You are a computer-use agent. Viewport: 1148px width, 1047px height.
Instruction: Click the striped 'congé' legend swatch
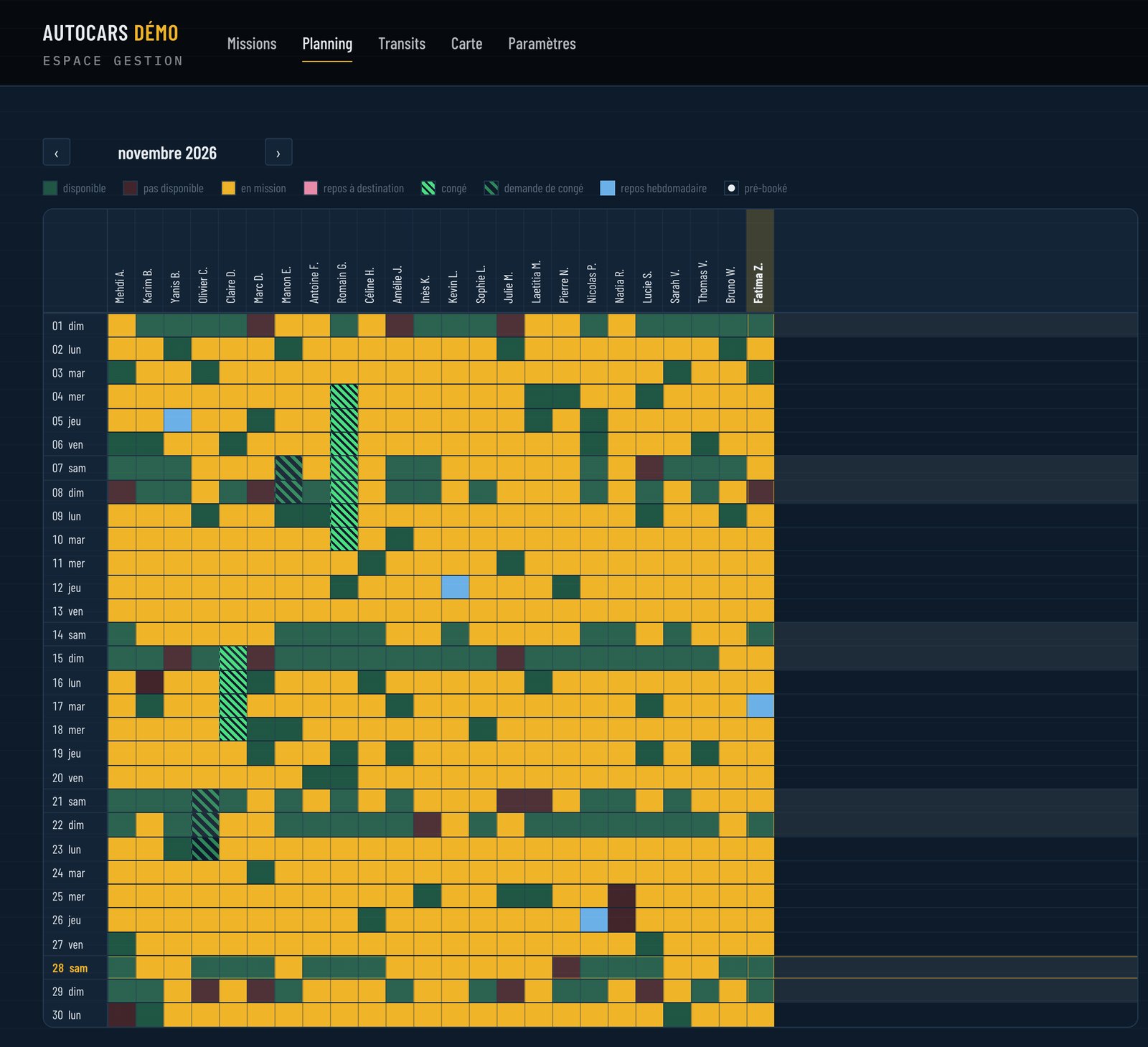coord(428,188)
